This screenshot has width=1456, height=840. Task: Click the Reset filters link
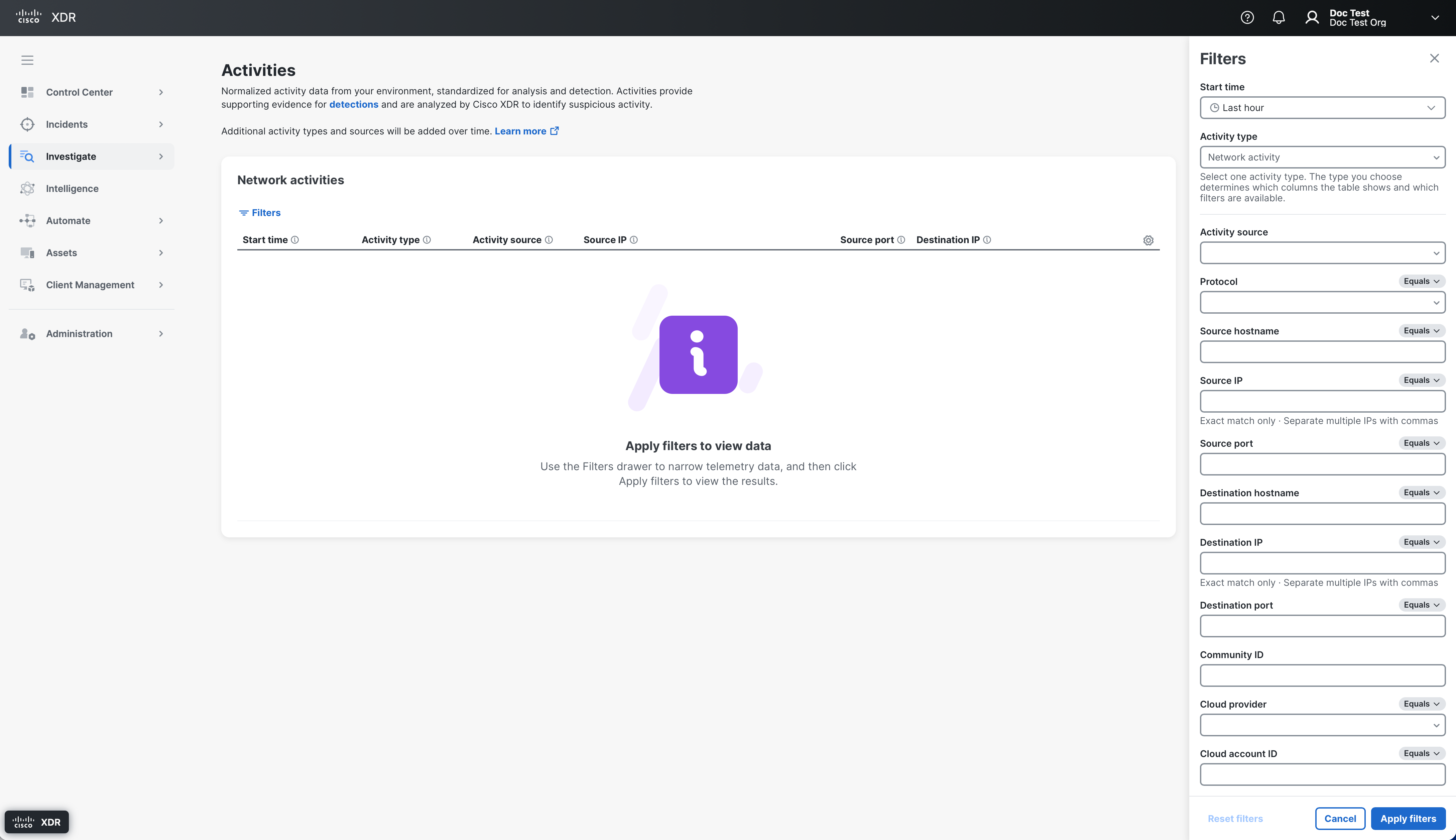coord(1235,819)
